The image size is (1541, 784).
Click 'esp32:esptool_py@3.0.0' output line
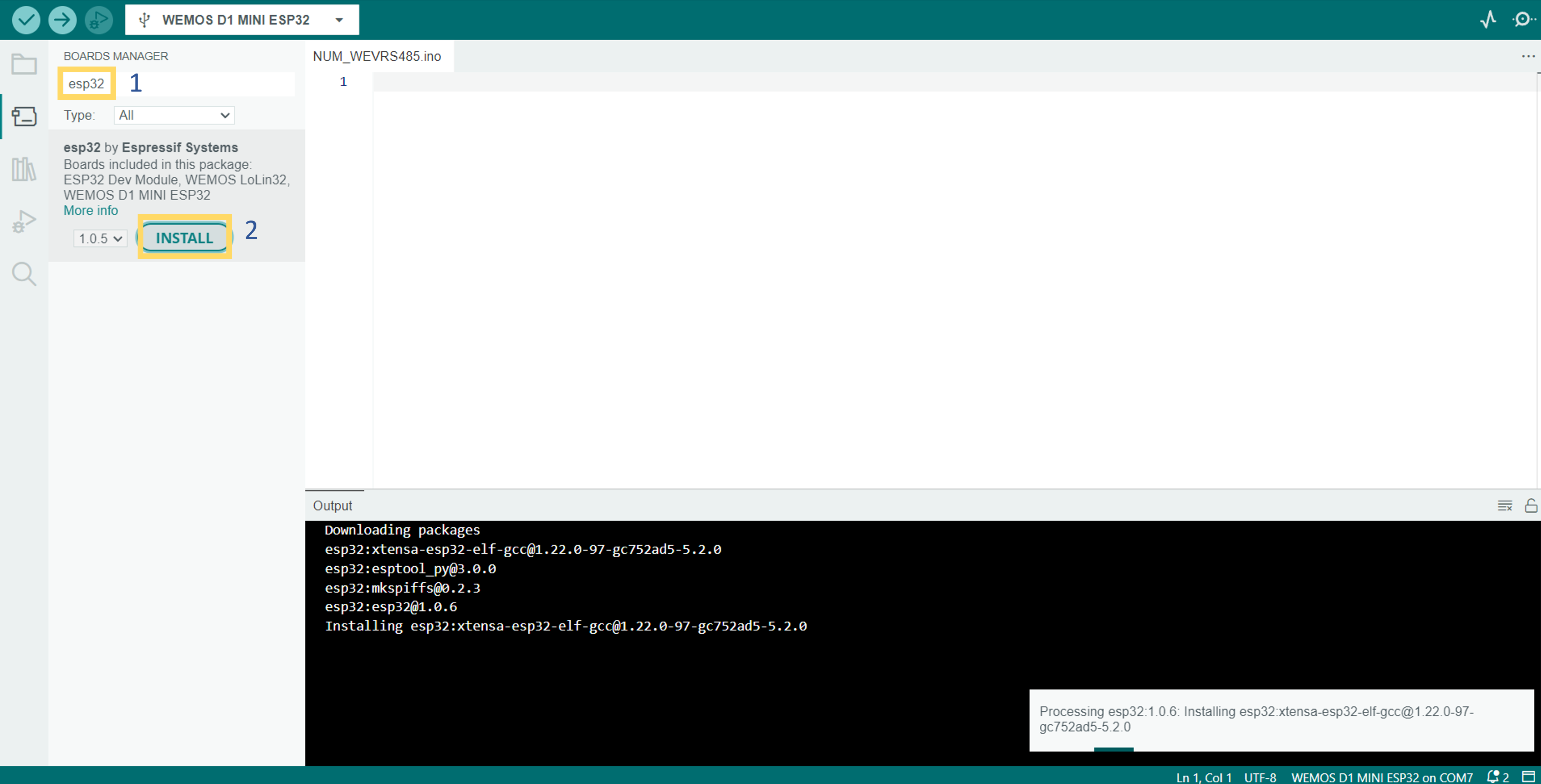pyautogui.click(x=410, y=568)
